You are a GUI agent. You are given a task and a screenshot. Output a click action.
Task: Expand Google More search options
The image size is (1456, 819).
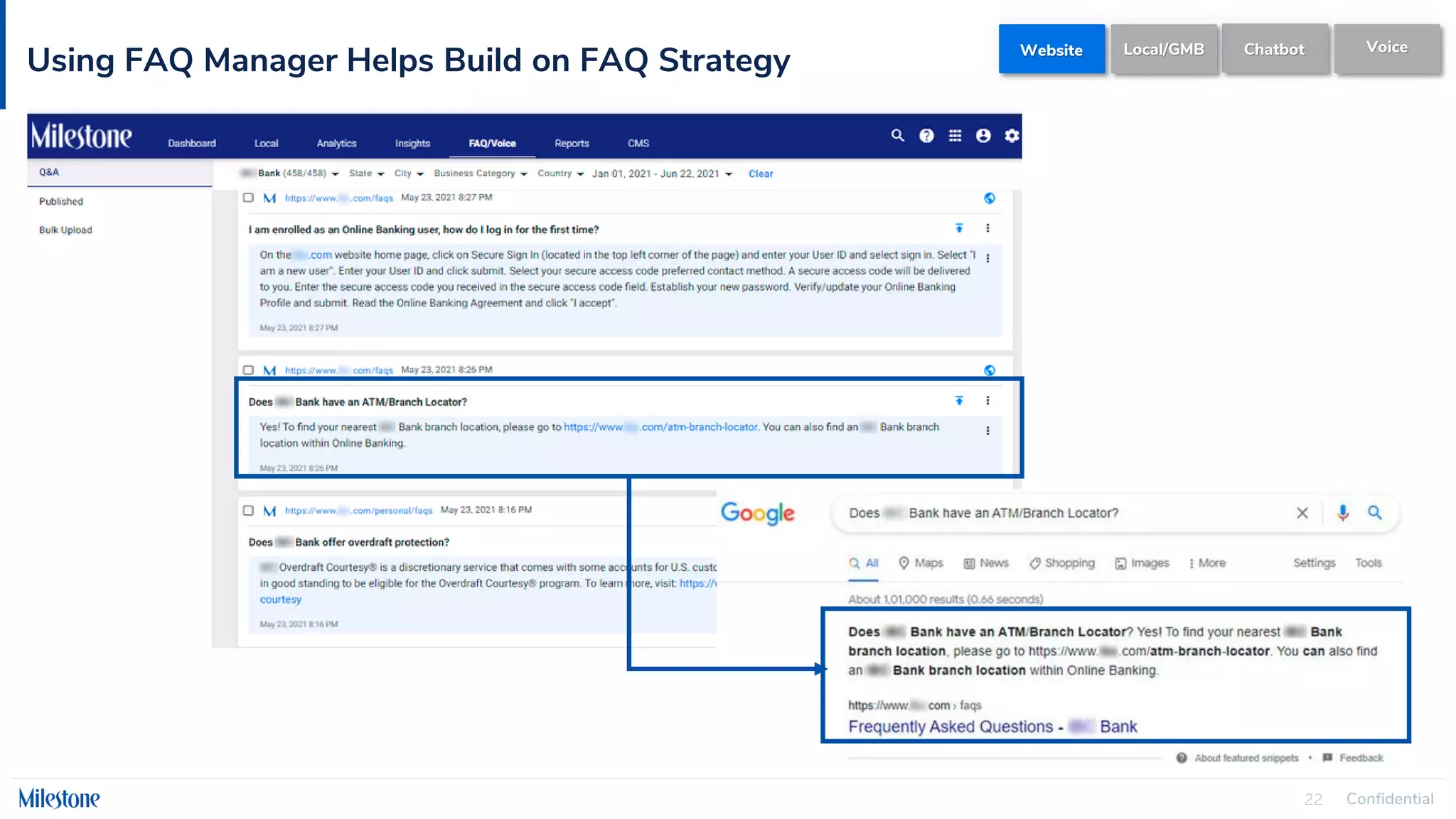1207,563
